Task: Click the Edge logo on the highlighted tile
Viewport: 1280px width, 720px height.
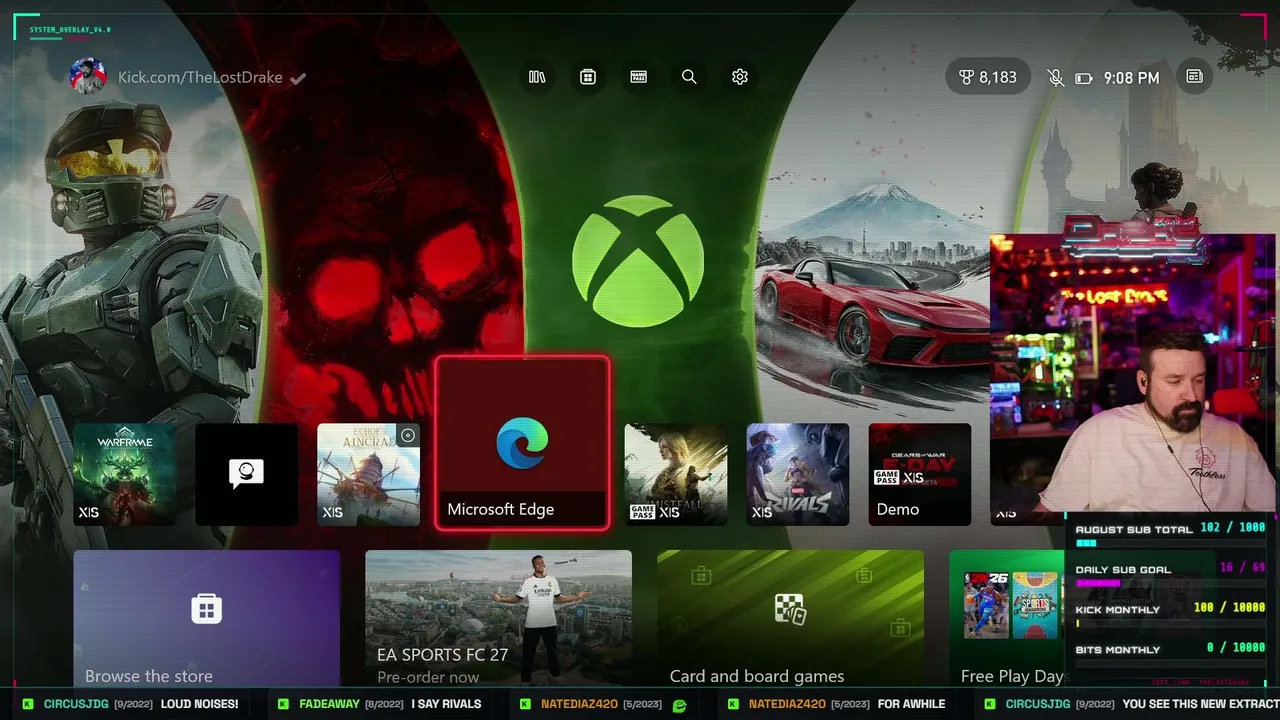Action: tap(522, 443)
